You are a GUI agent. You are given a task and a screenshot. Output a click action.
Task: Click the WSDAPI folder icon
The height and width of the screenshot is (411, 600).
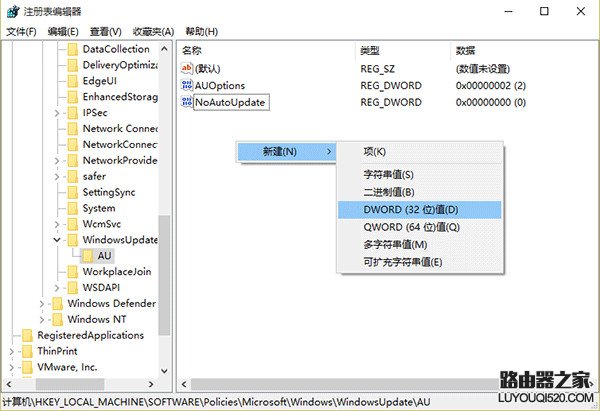click(72, 288)
